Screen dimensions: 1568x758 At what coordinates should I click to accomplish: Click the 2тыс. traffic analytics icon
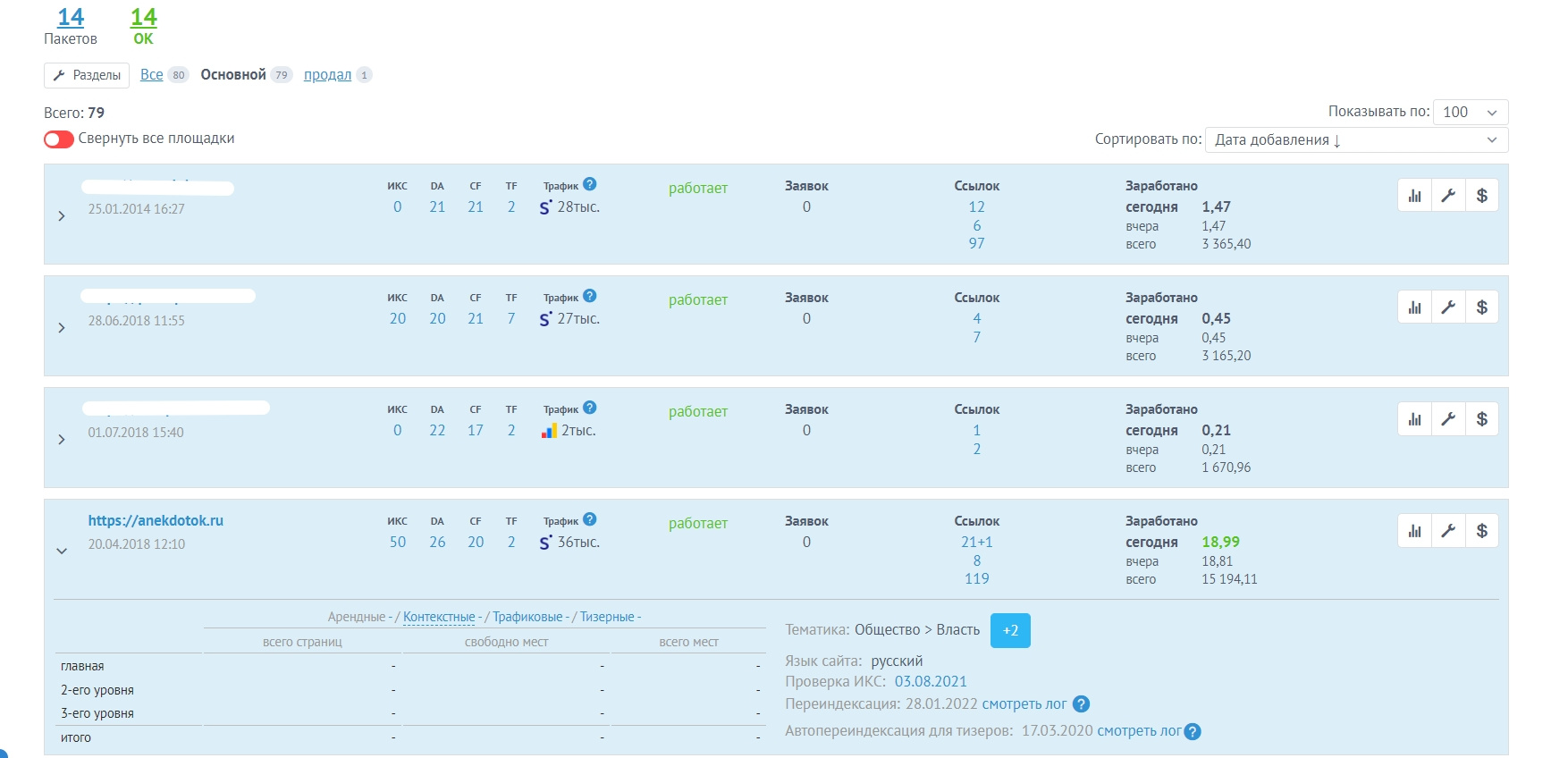coord(549,431)
